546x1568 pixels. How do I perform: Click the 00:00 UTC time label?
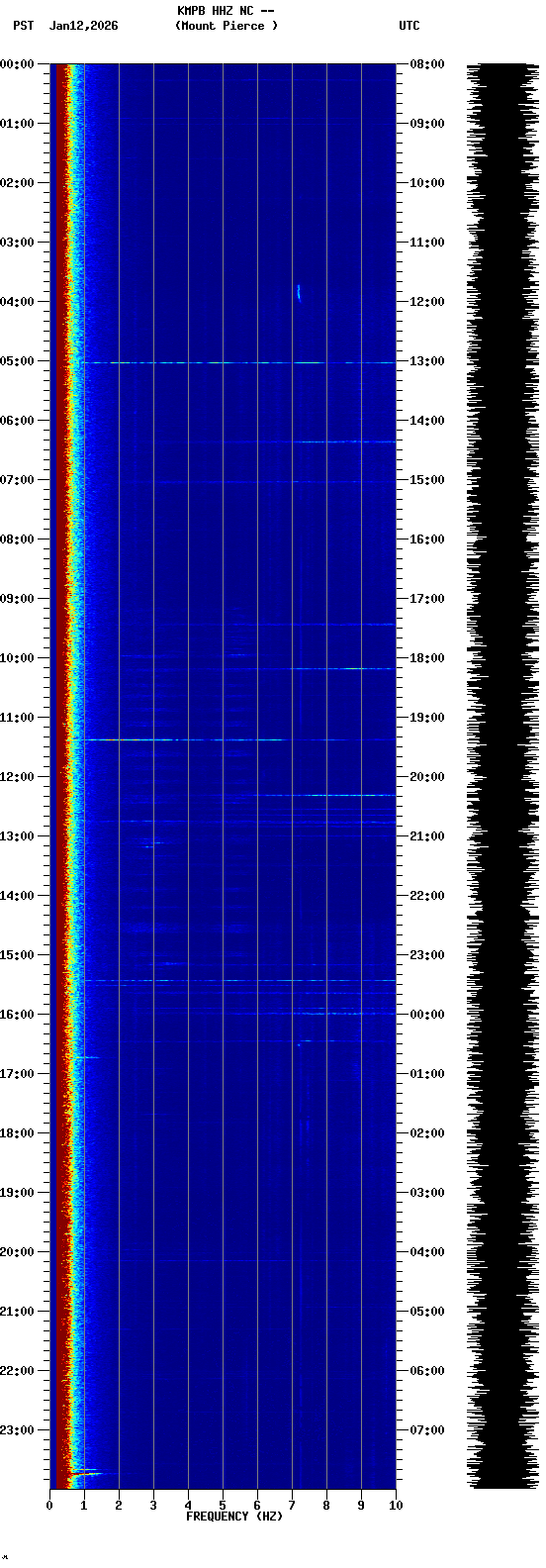427,1015
